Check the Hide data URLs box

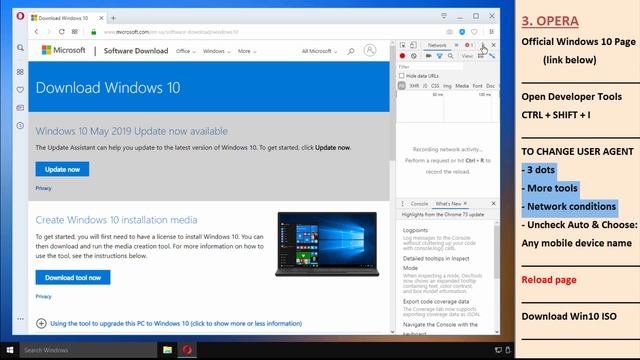(402, 76)
